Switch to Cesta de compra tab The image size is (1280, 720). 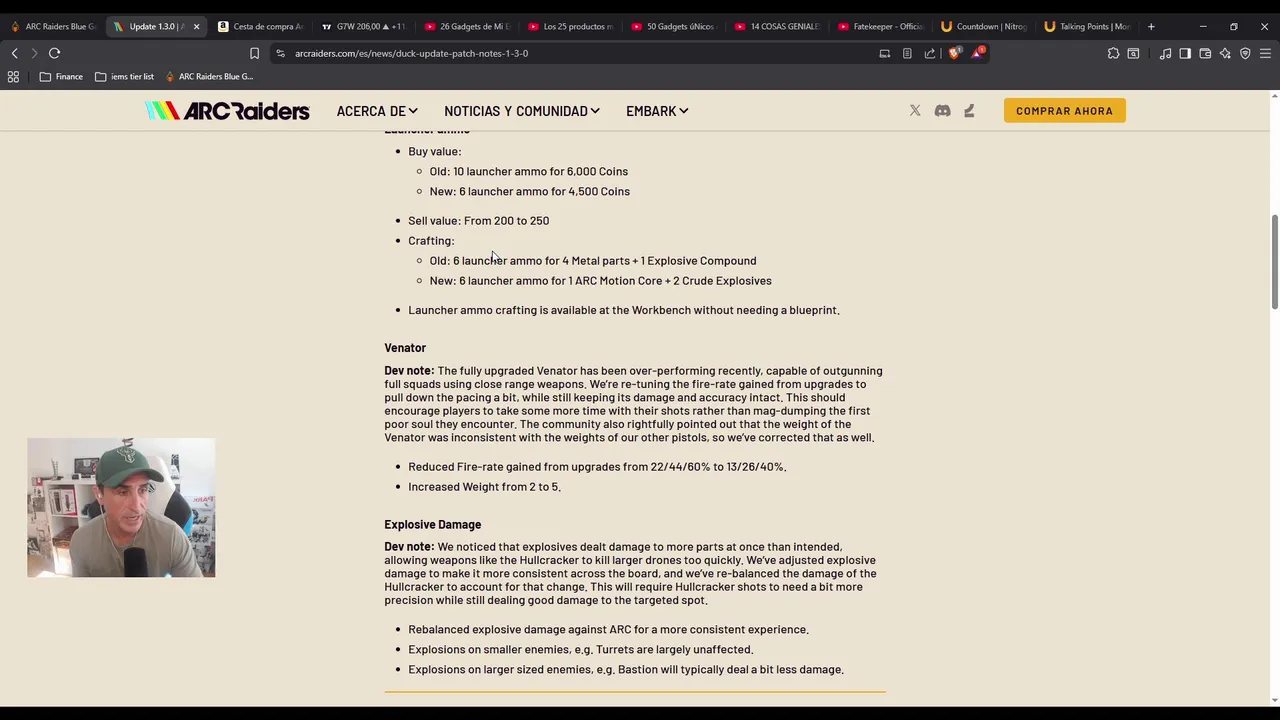[260, 26]
